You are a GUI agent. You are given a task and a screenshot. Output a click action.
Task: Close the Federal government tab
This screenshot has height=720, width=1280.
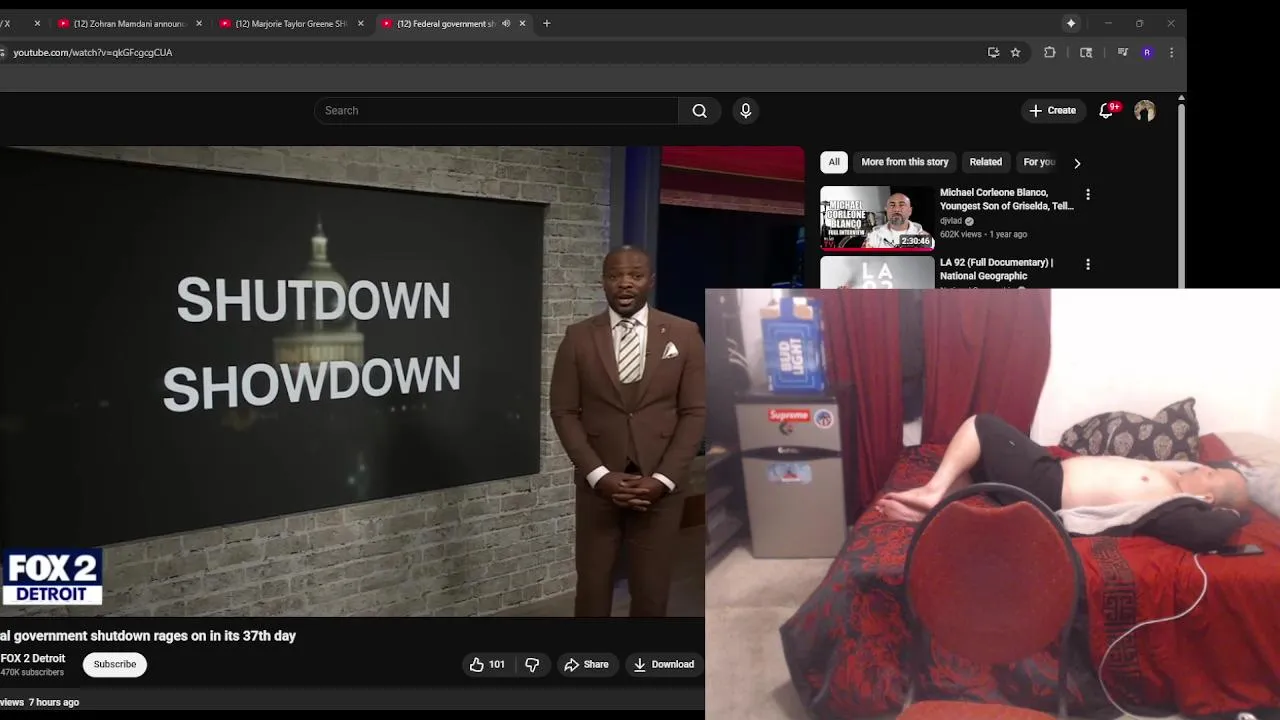[x=522, y=23]
